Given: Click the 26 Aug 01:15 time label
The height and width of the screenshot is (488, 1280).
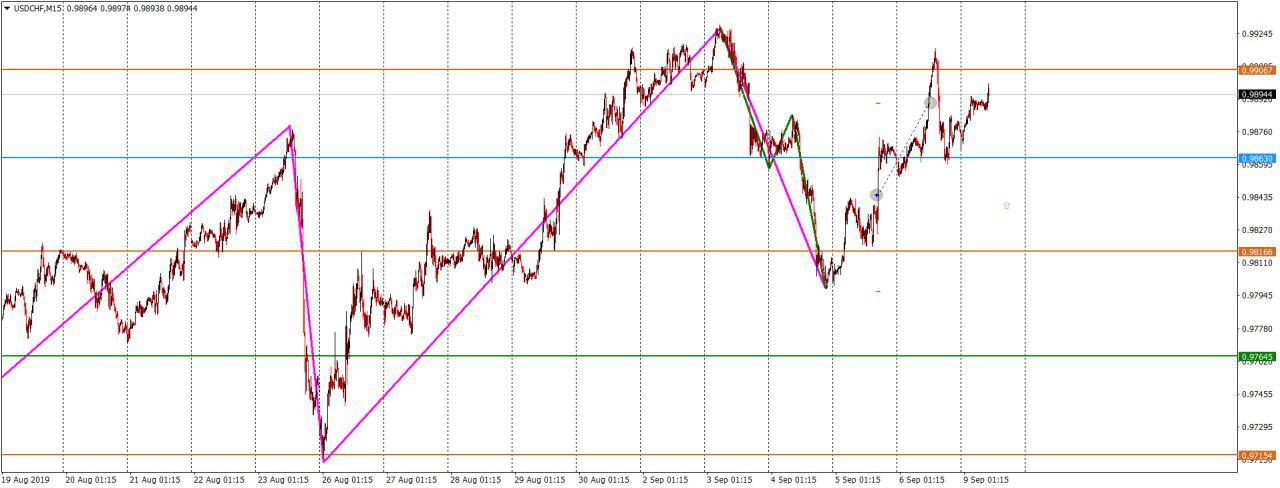Looking at the screenshot, I should click(347, 479).
